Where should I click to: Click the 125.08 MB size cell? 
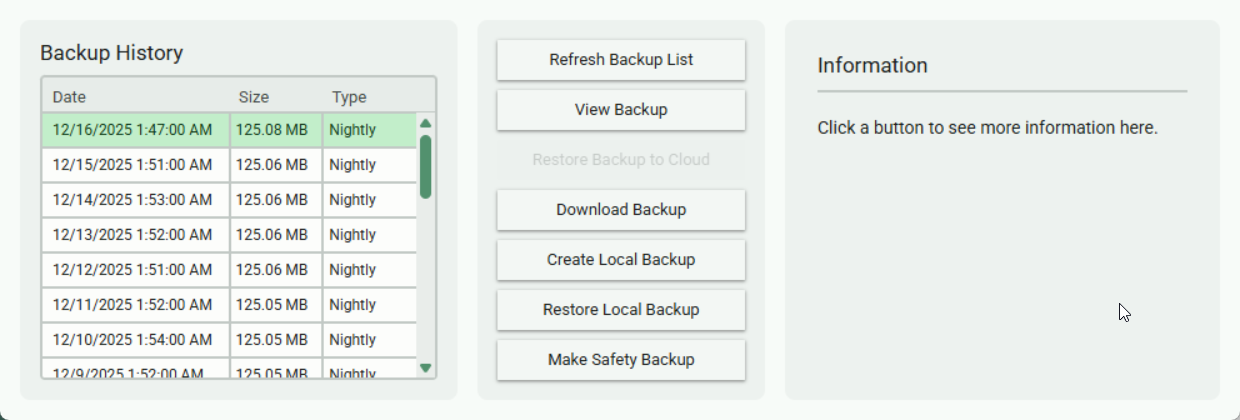tap(272, 130)
